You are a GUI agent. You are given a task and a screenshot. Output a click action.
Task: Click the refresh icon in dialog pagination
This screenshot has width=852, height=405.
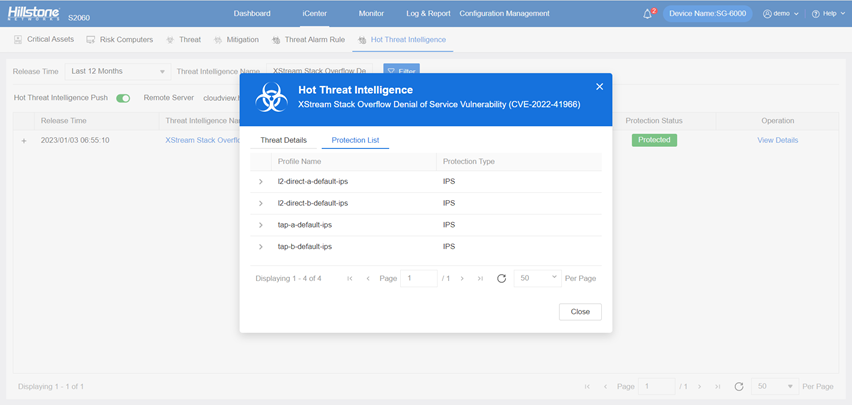(x=502, y=278)
